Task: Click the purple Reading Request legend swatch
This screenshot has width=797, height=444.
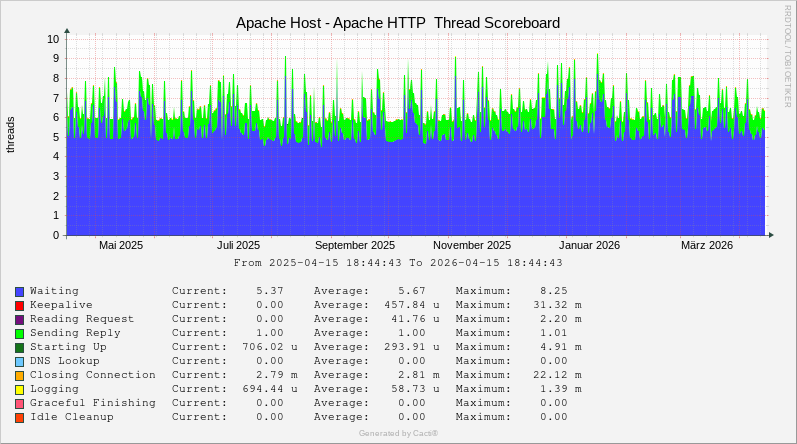Action: [19, 319]
